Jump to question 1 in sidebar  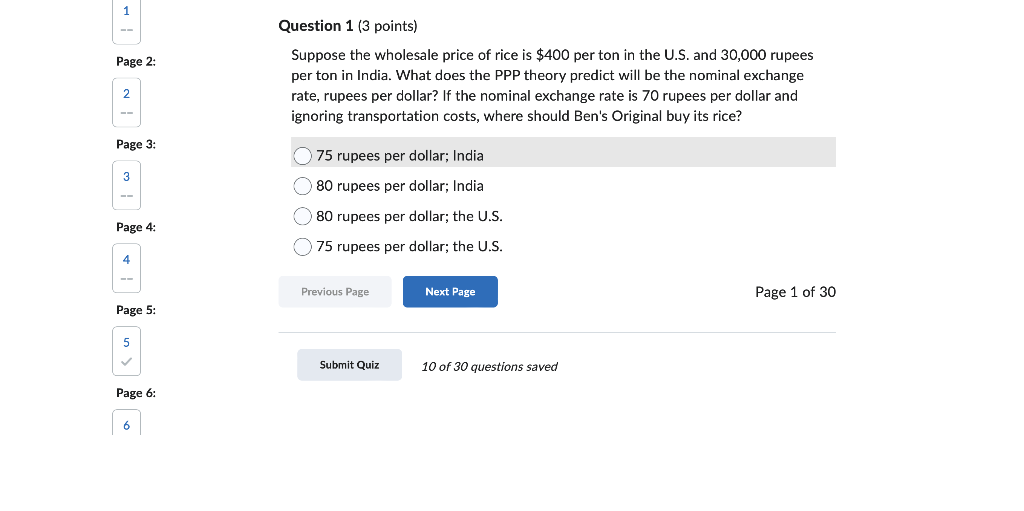[126, 20]
